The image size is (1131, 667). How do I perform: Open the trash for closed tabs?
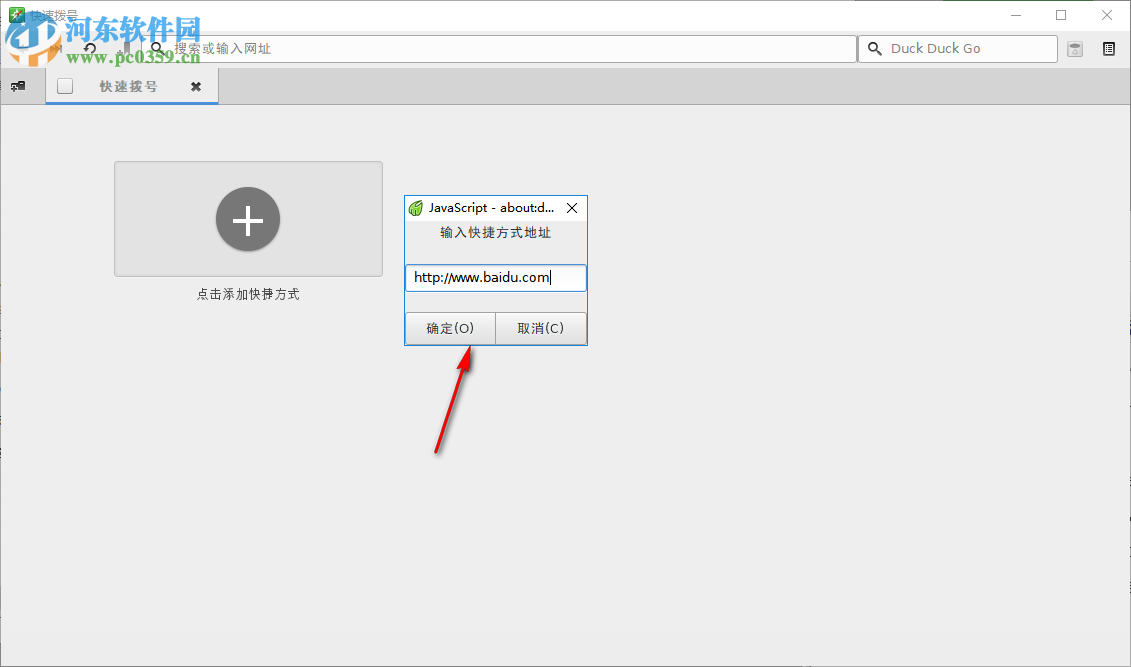pos(1074,48)
